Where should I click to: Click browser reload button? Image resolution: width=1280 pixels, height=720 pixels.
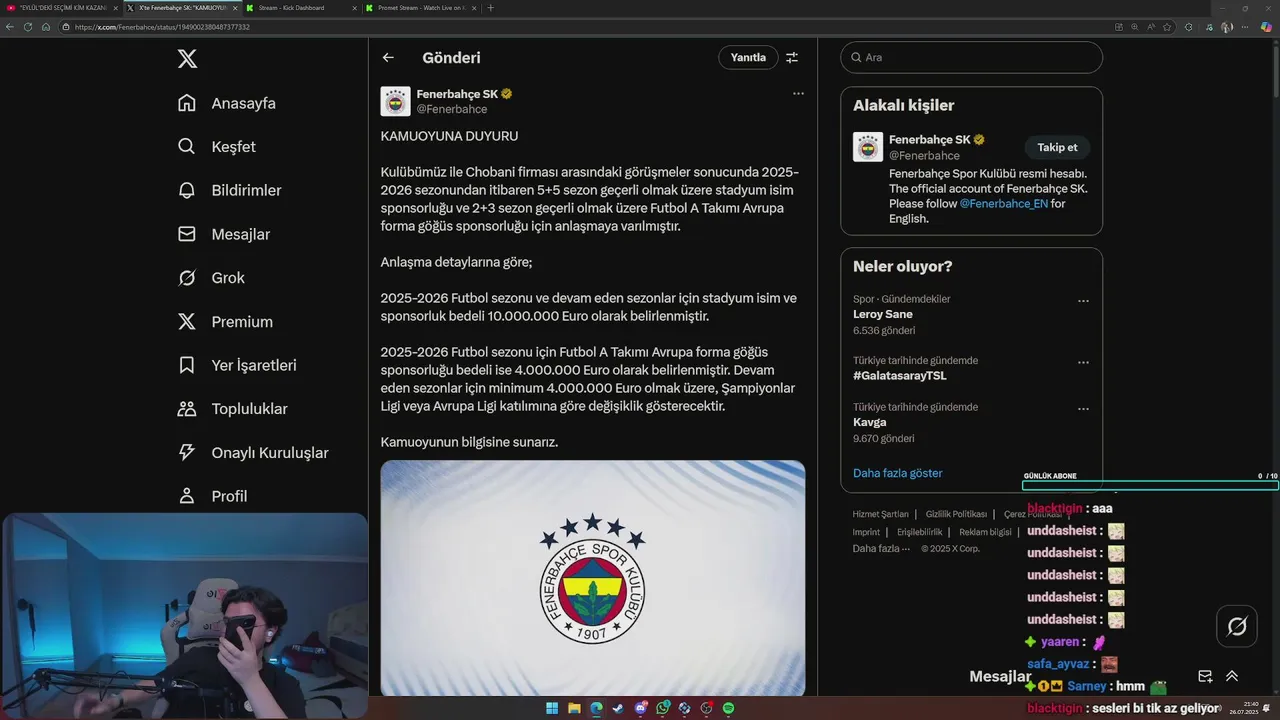pyautogui.click(x=28, y=27)
